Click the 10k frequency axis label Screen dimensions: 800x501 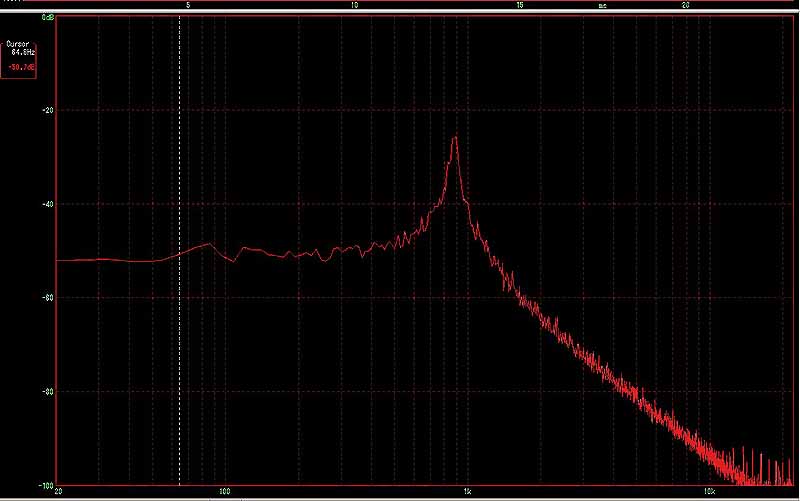click(x=708, y=492)
